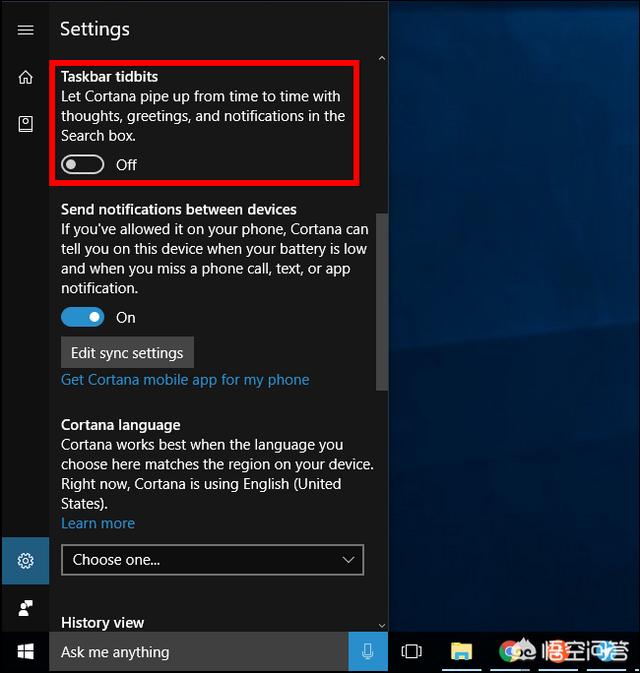Image resolution: width=640 pixels, height=673 pixels.
Task: Click the settings panel scrollbar thumb
Action: click(381, 300)
